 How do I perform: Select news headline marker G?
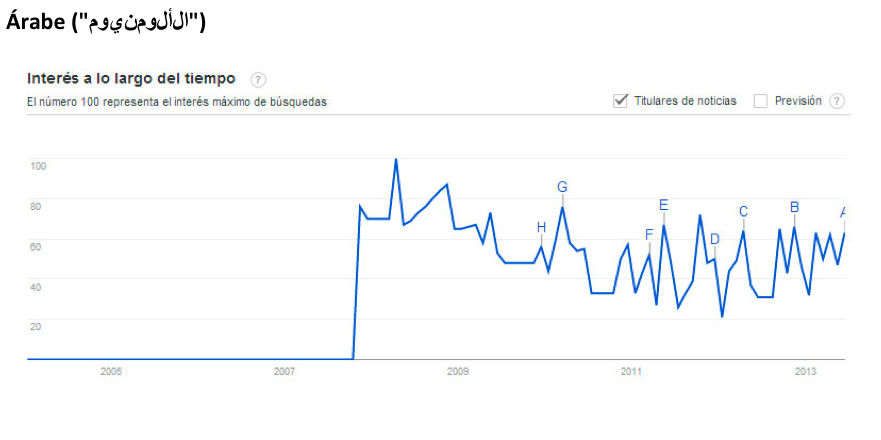click(562, 187)
